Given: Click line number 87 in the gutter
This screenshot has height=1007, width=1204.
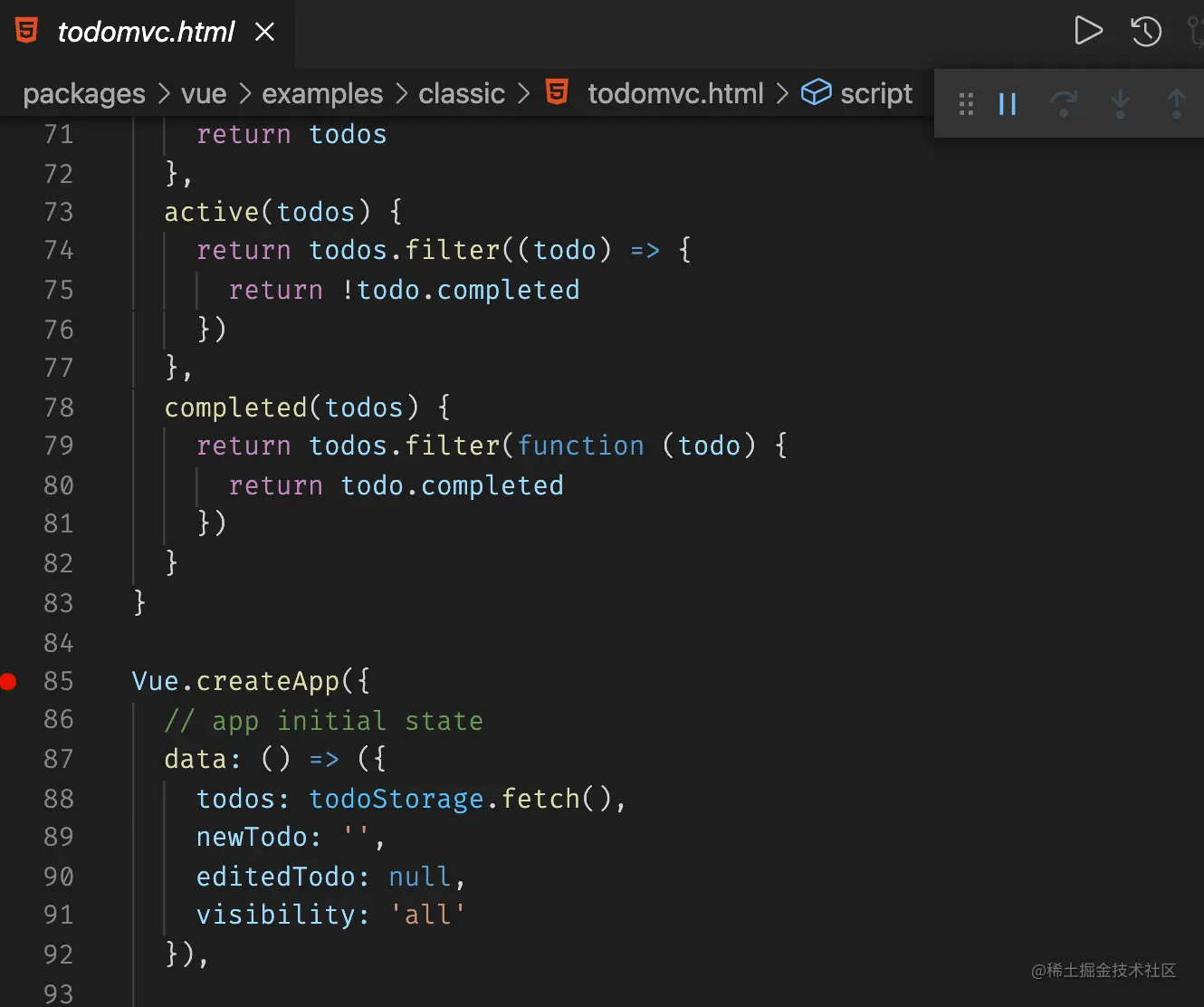Looking at the screenshot, I should [59, 759].
